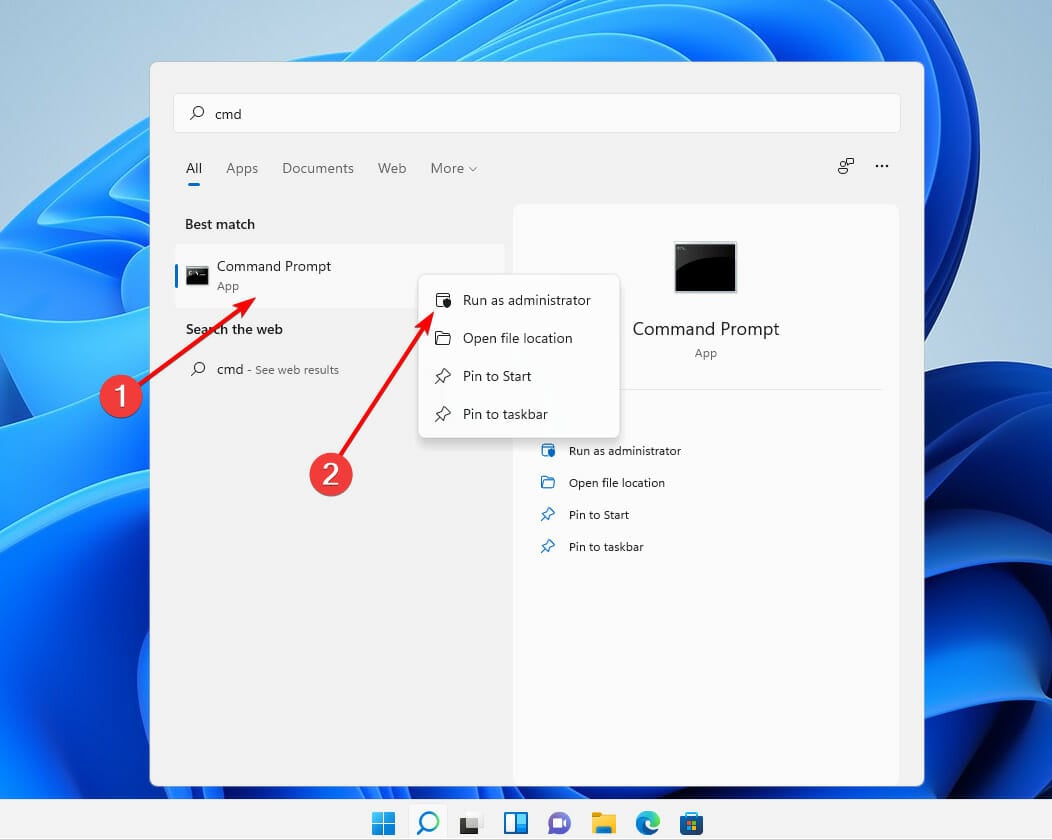Open Task View from taskbar
This screenshot has width=1052, height=840.
(x=472, y=823)
